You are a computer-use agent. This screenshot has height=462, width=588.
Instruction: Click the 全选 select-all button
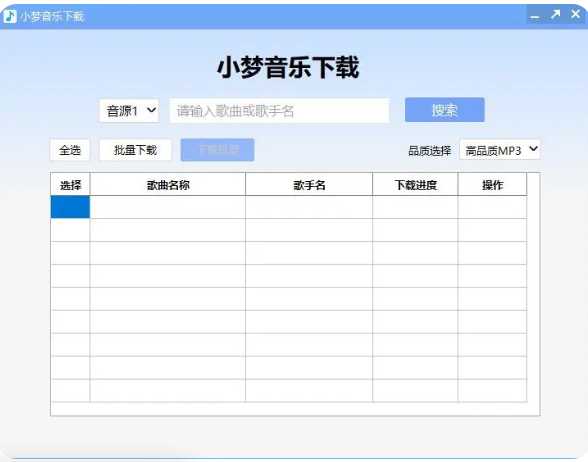(70, 150)
